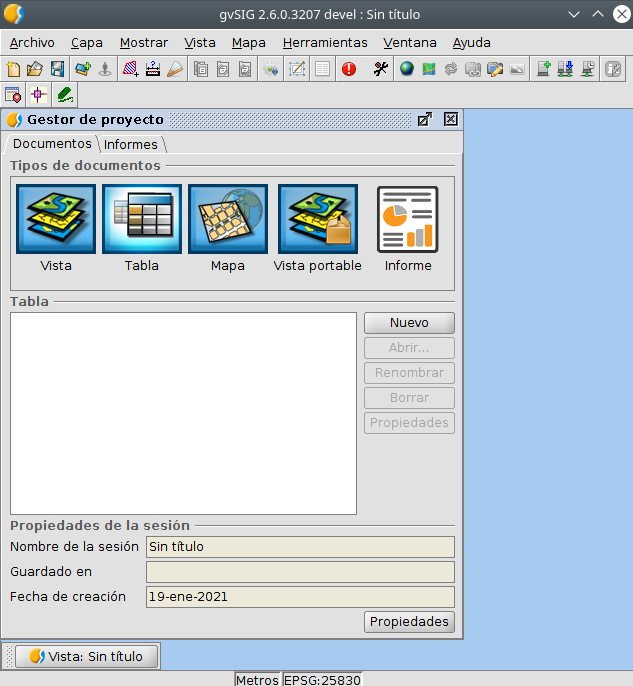The width and height of the screenshot is (633, 686).
Task: Switch to the Informes tab
Action: point(130,144)
